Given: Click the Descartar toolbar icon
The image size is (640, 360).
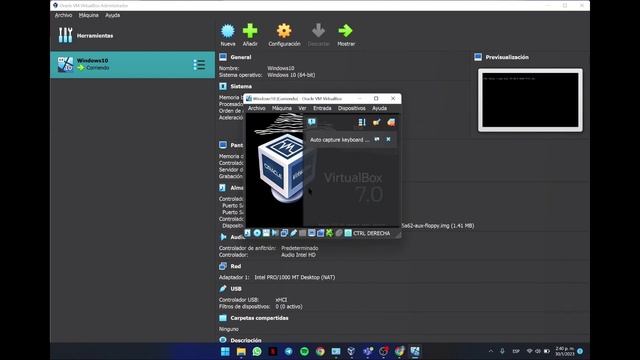Looking at the screenshot, I should [318, 35].
